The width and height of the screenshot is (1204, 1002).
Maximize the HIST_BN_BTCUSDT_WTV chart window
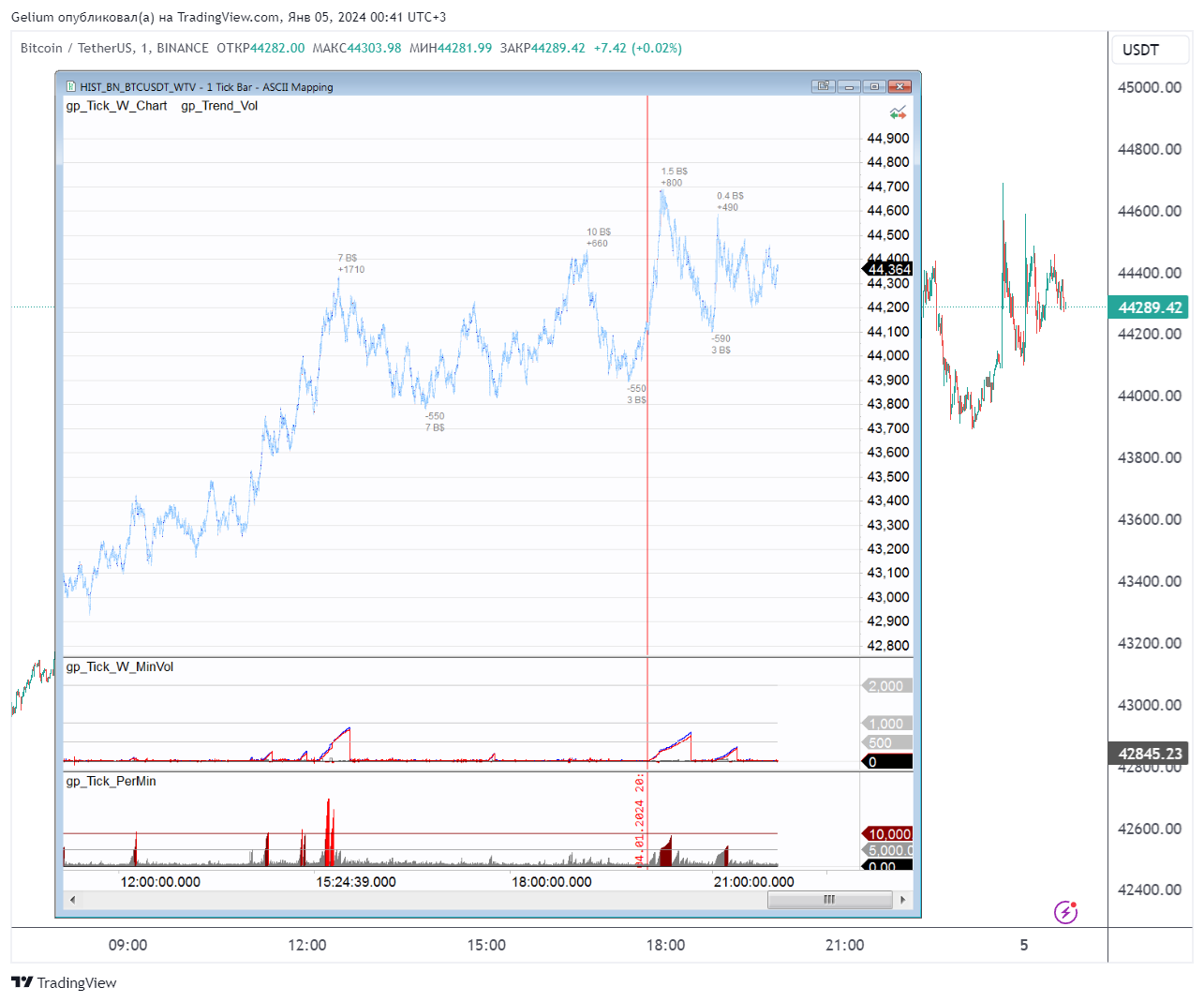(x=874, y=86)
